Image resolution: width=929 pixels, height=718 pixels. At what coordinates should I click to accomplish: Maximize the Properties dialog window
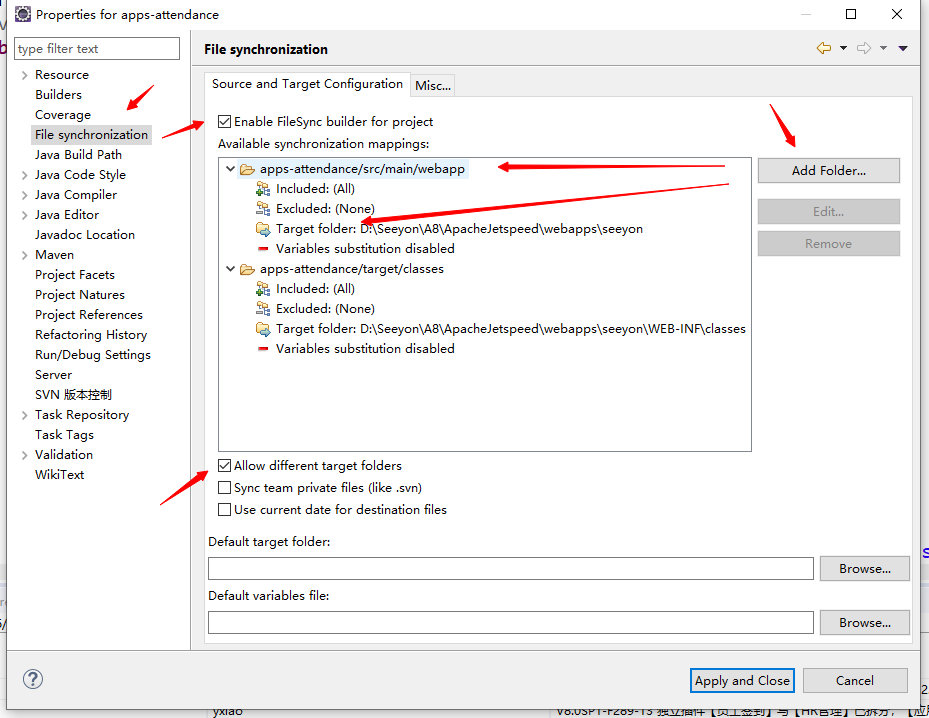coord(851,14)
